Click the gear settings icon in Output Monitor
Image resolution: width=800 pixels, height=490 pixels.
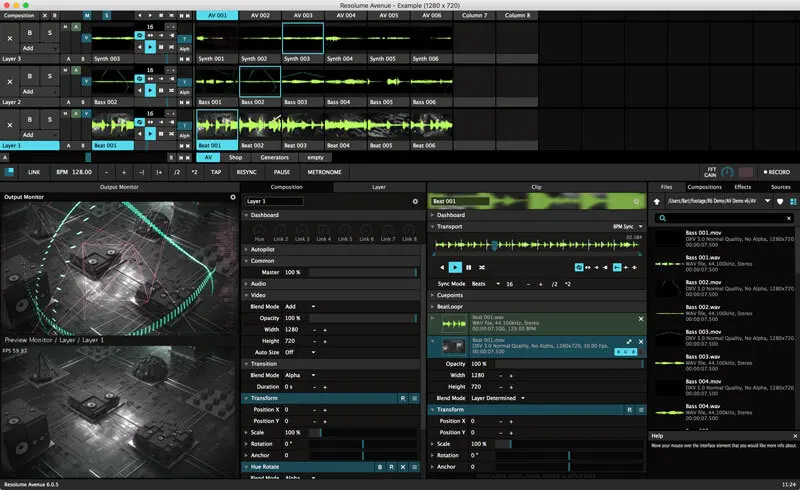tap(233, 197)
